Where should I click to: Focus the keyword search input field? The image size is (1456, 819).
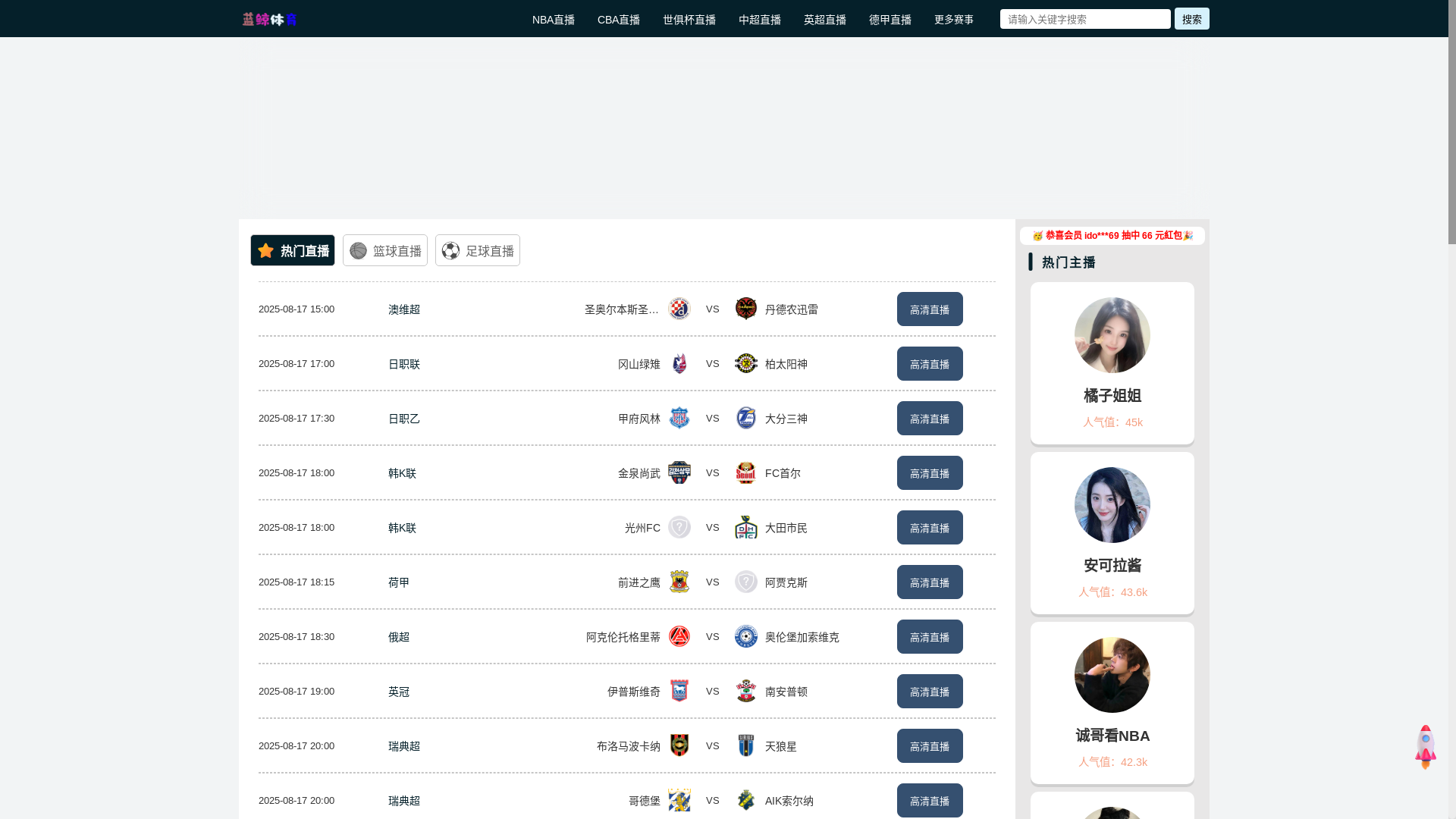pyautogui.click(x=1085, y=19)
